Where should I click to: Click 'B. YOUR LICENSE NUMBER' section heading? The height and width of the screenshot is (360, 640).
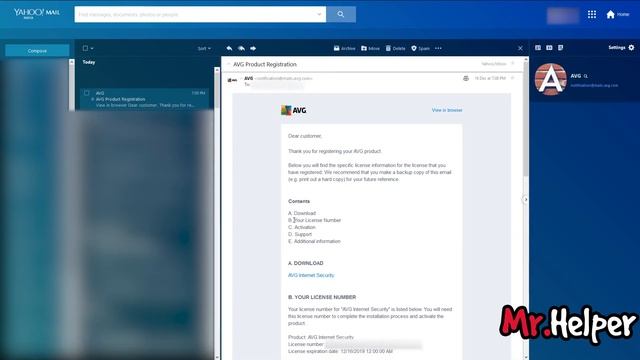[322, 297]
